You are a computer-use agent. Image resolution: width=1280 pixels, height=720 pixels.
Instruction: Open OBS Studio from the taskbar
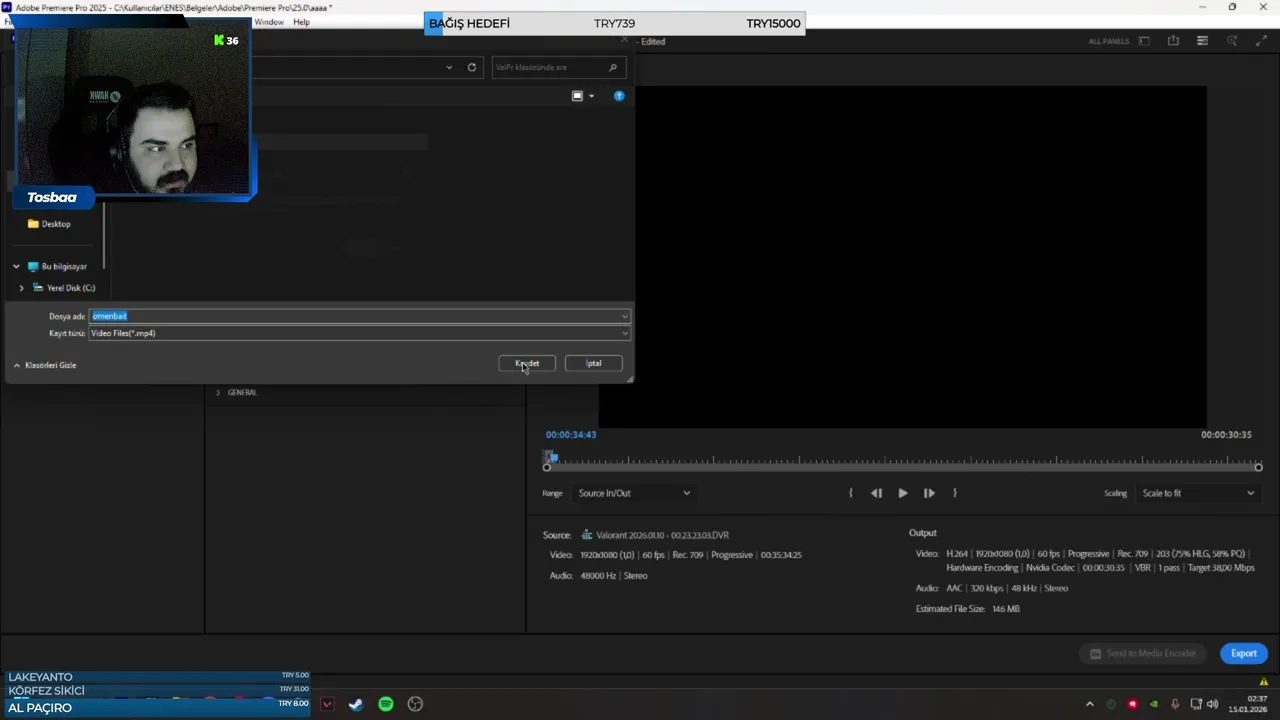(x=416, y=704)
